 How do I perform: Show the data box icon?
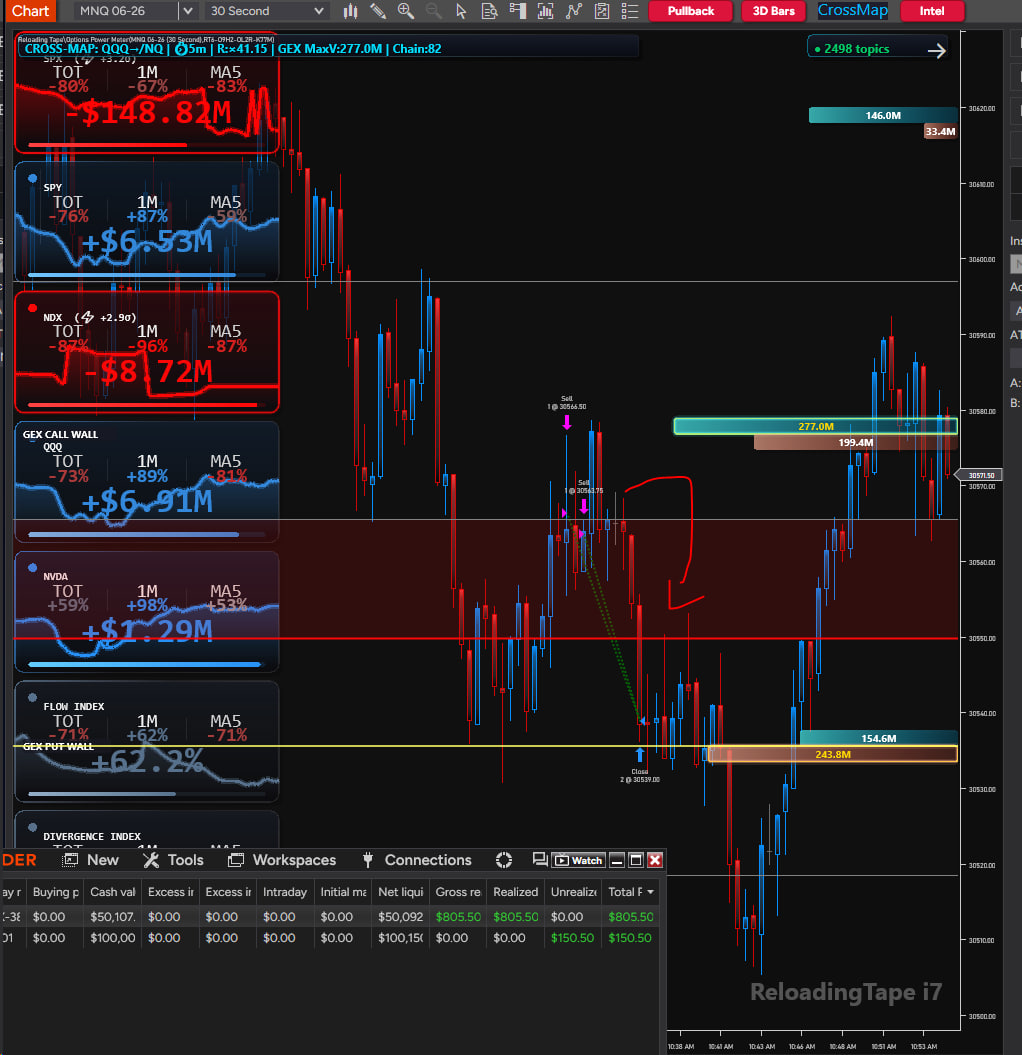tap(489, 11)
